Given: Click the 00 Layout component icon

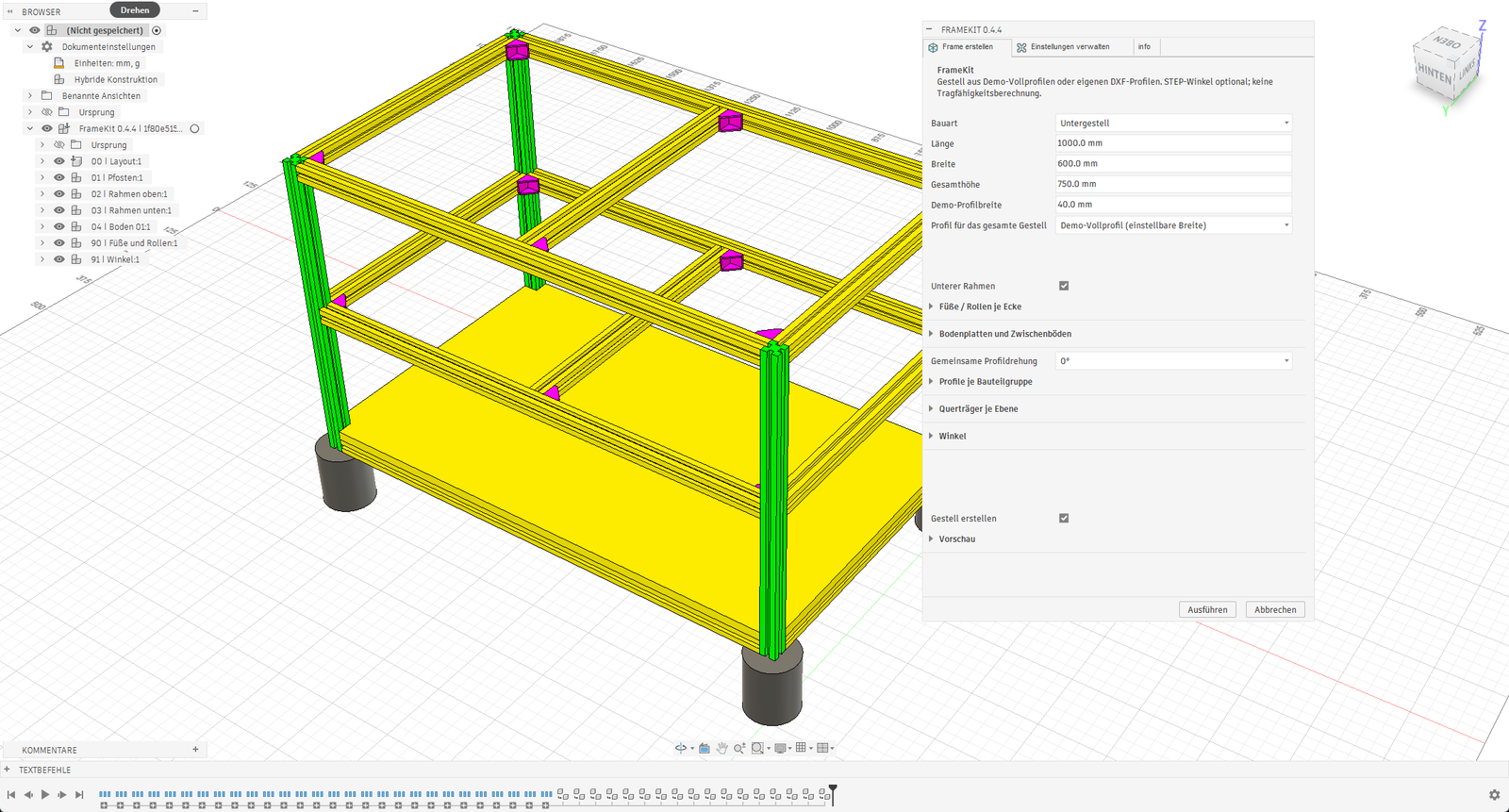Looking at the screenshot, I should 76,161.
